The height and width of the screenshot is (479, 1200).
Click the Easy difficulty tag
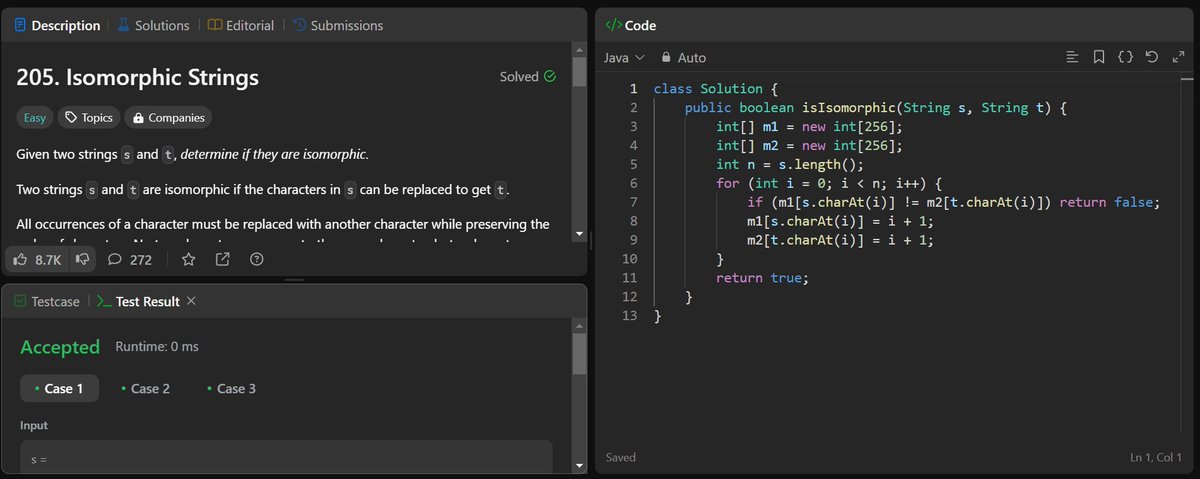(35, 117)
